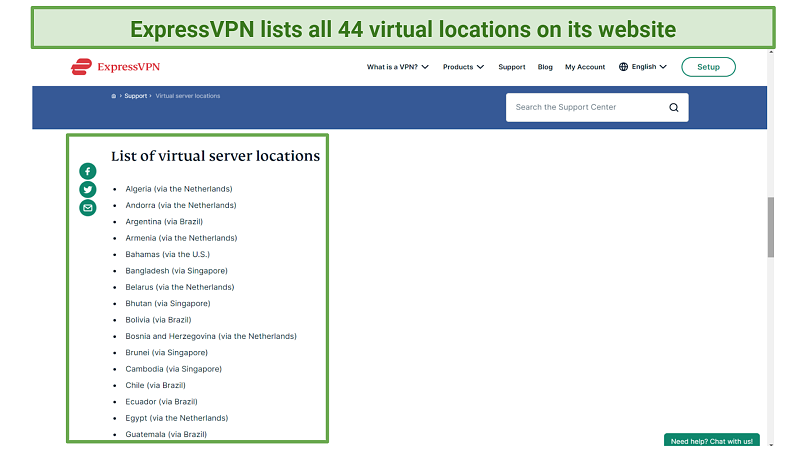Select Guatemala (via Brazil) entry

166,434
